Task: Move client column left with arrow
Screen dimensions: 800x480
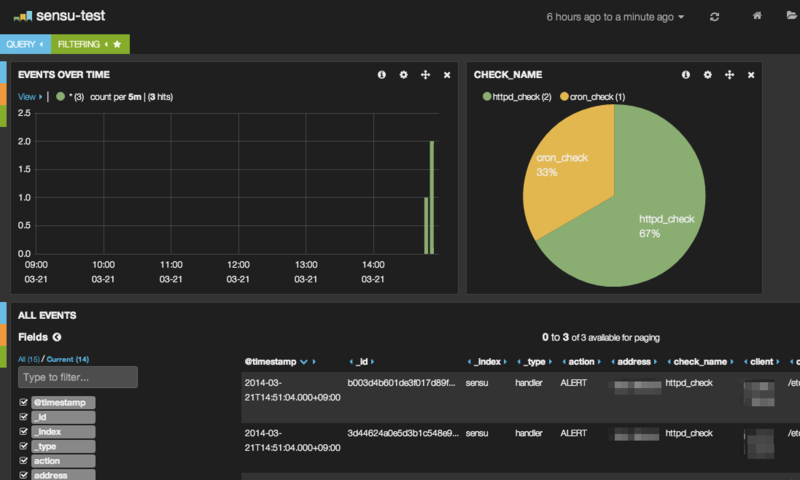Action: (745, 362)
